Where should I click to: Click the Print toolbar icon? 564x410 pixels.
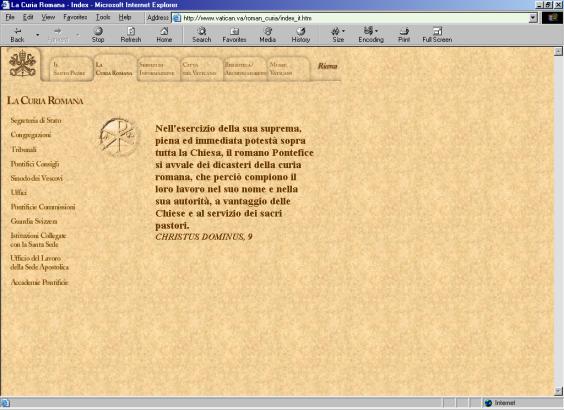pos(404,31)
